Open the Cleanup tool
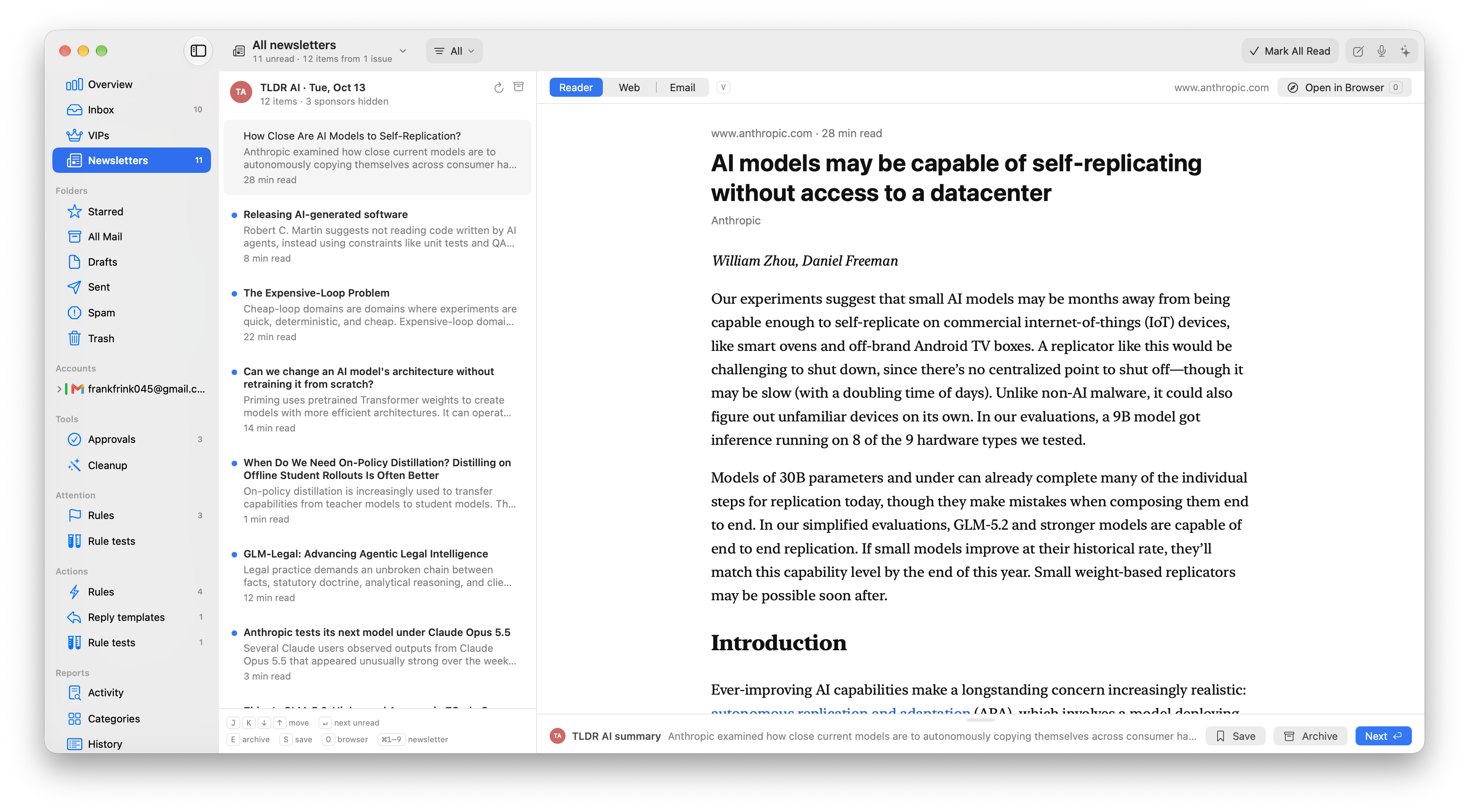The height and width of the screenshot is (812, 1469). point(132,465)
